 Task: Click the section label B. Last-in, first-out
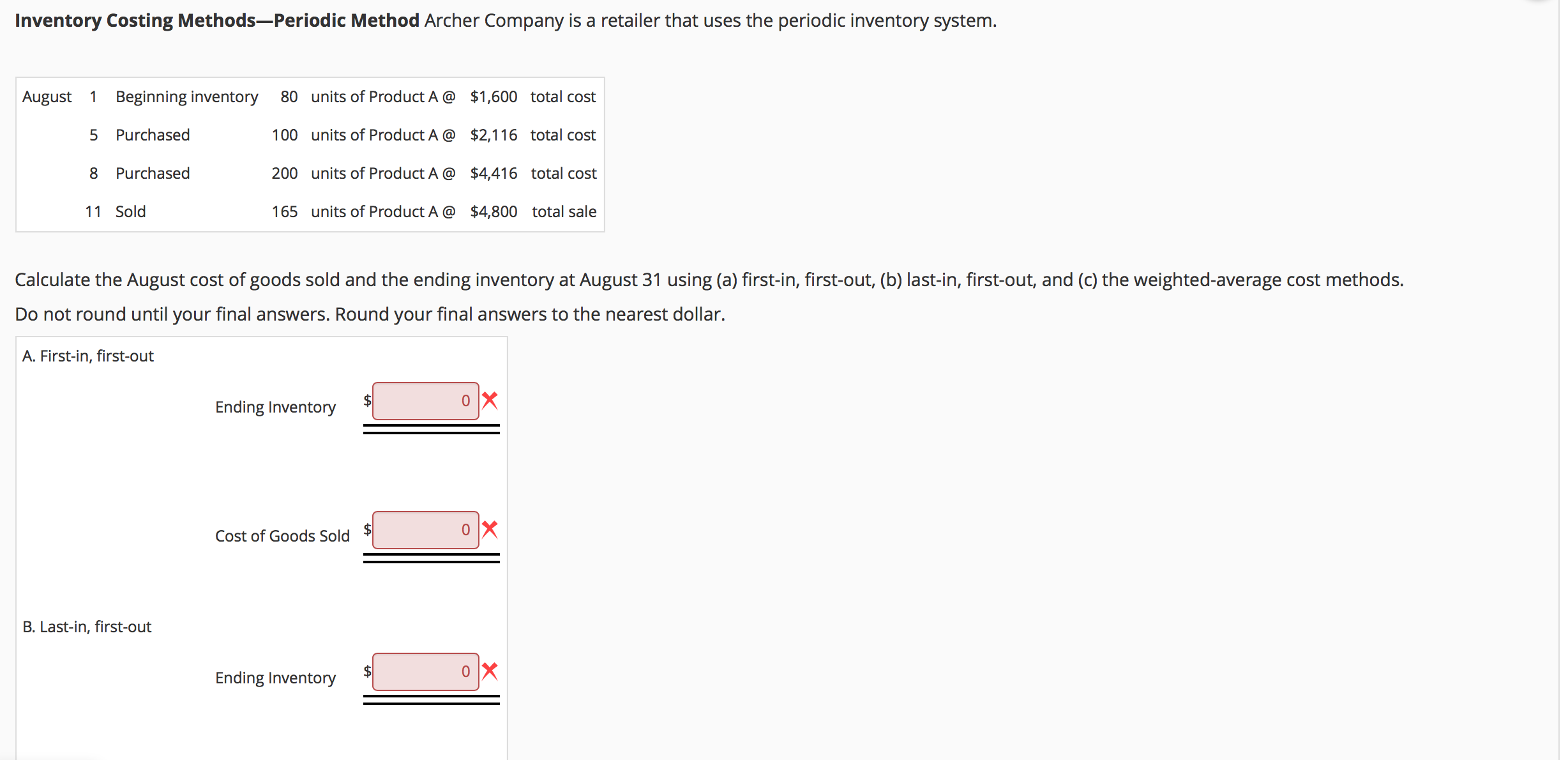pos(86,627)
